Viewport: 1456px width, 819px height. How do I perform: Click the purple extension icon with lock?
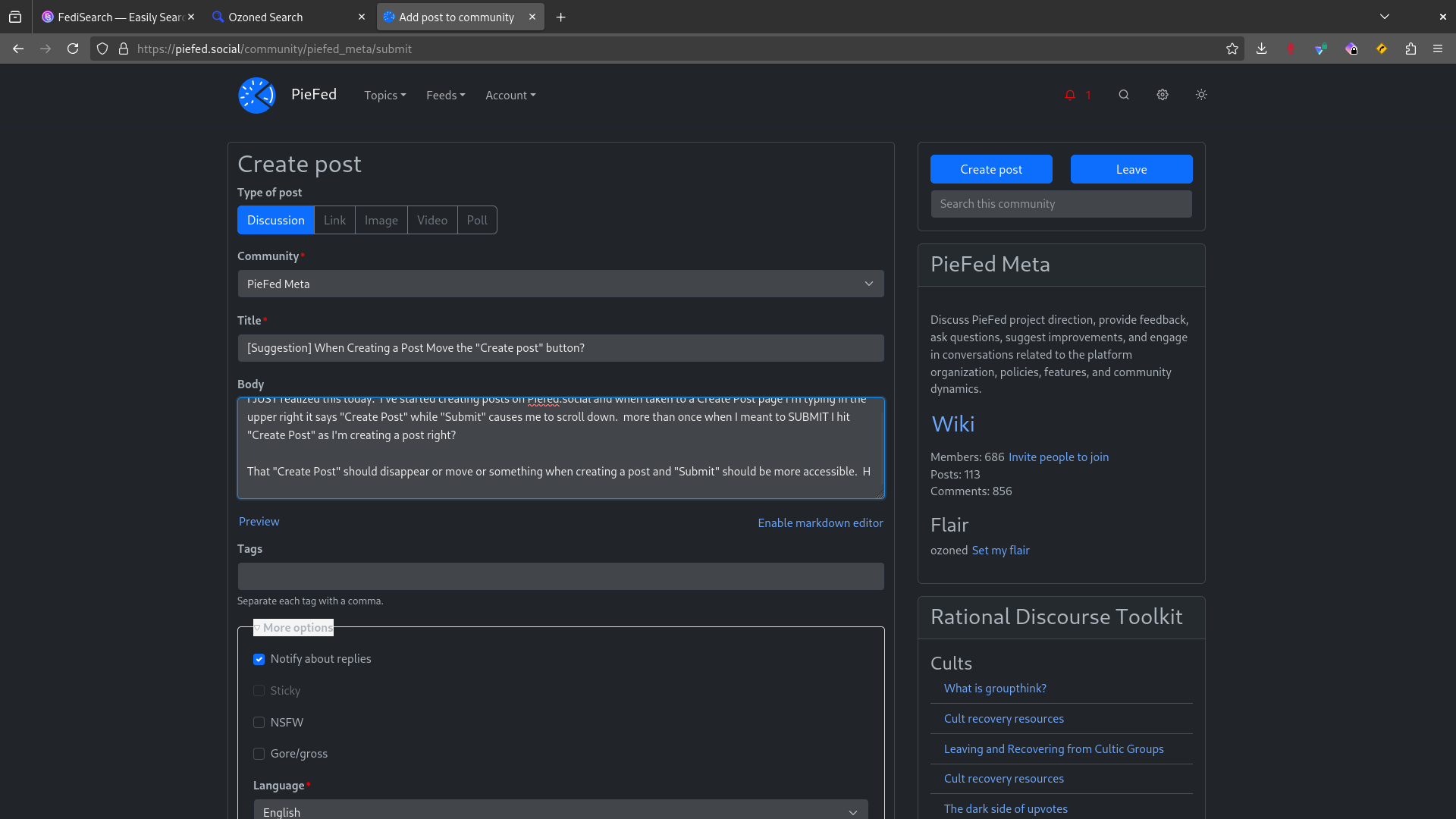(x=1351, y=49)
